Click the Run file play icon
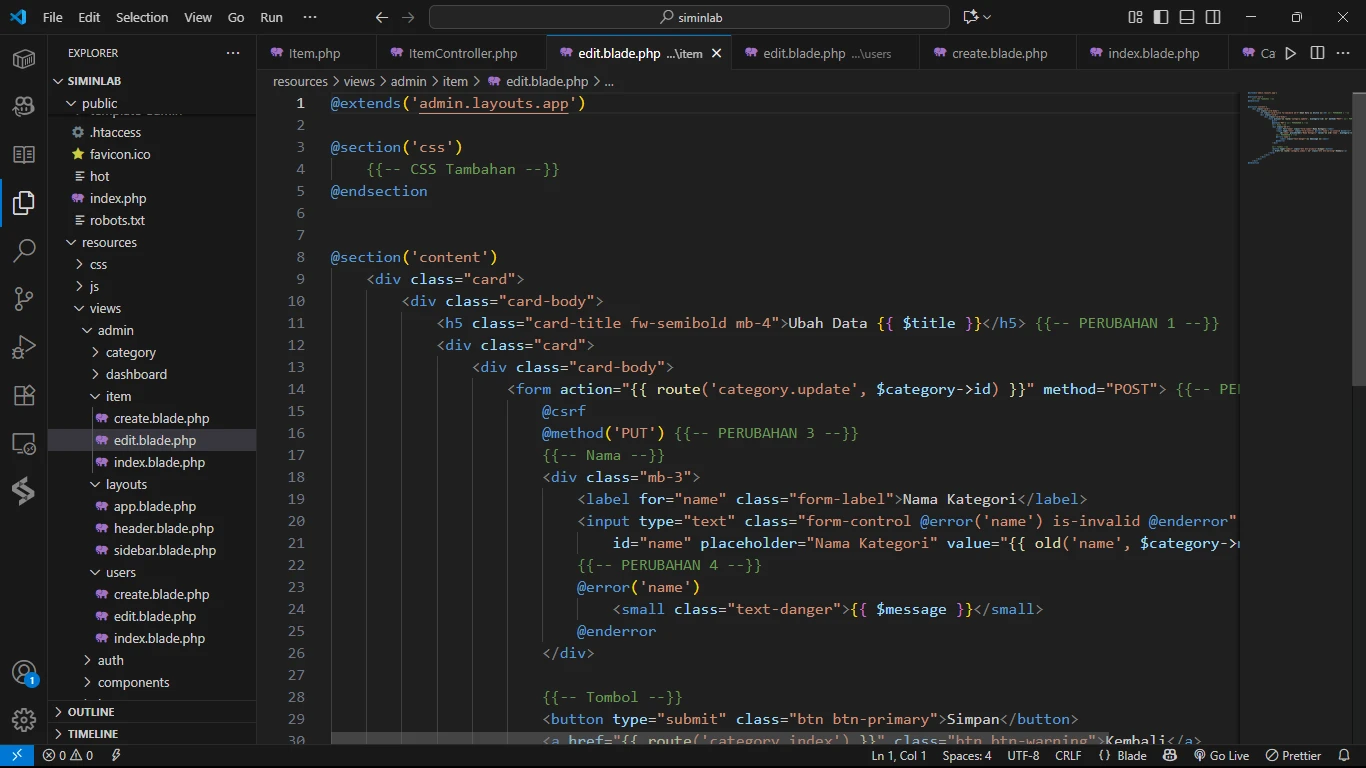The height and width of the screenshot is (768, 1366). [x=1291, y=53]
